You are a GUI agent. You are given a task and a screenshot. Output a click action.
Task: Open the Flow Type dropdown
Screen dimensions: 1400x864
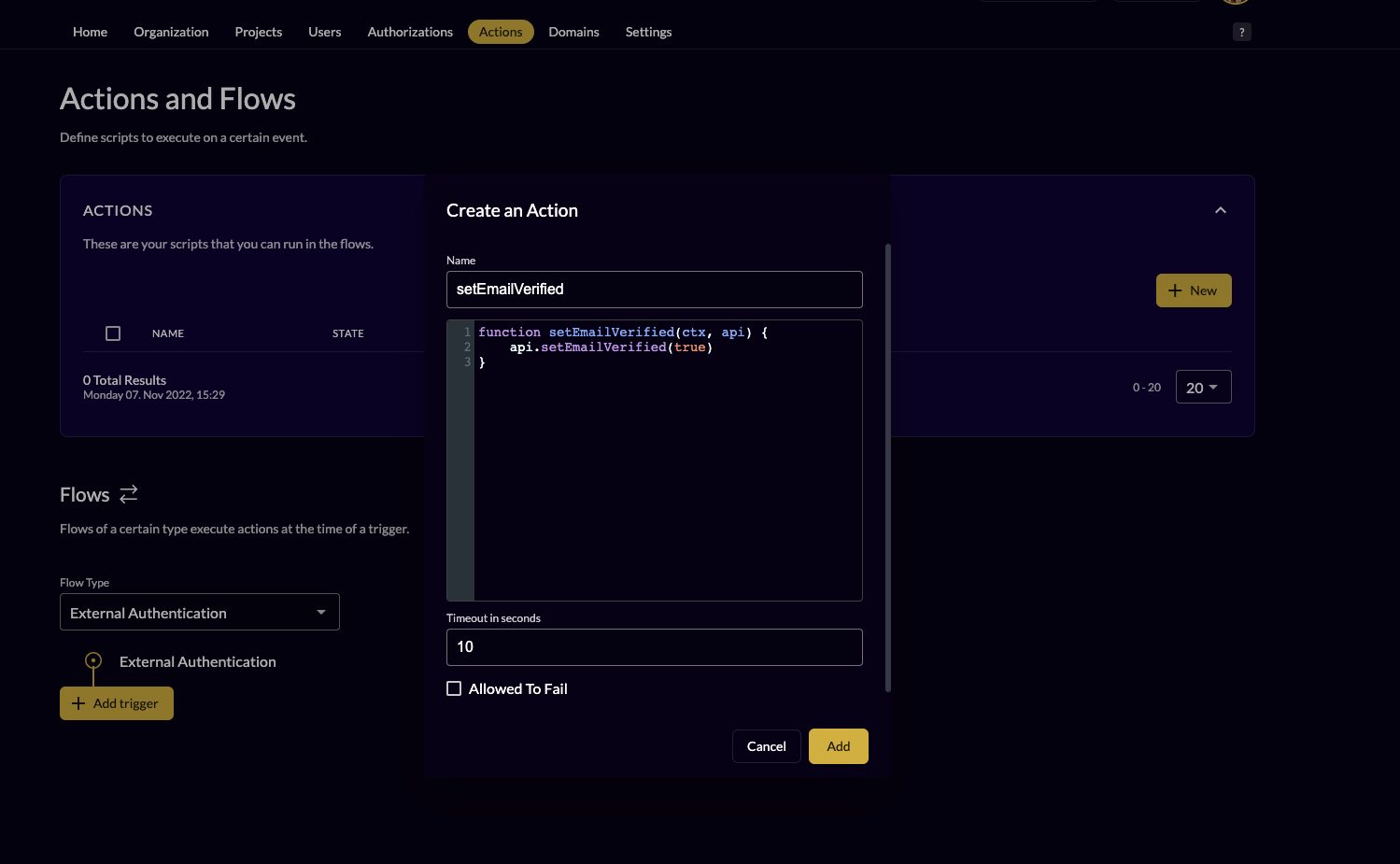click(x=199, y=613)
